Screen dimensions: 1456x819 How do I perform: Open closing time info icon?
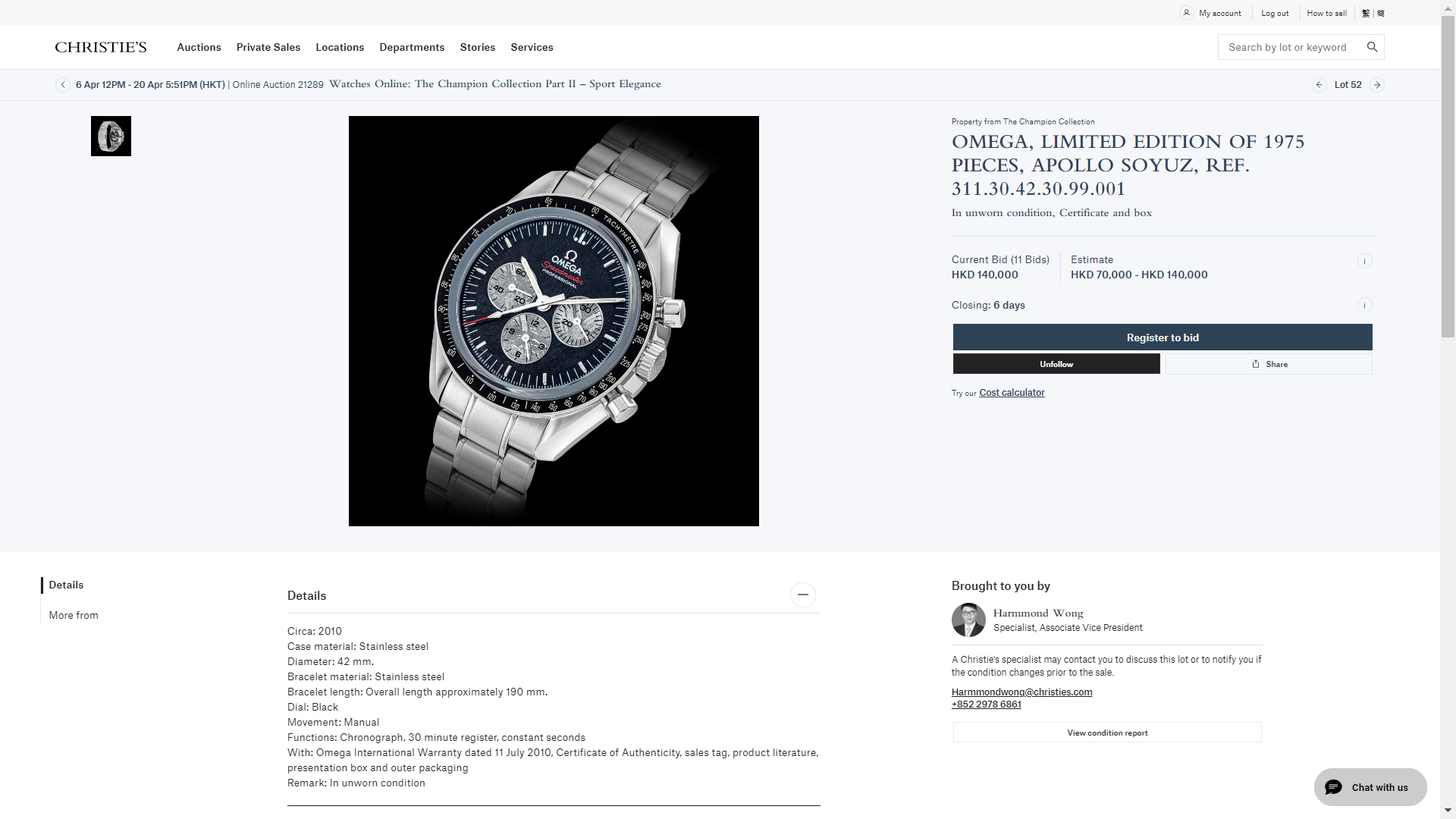click(1364, 306)
